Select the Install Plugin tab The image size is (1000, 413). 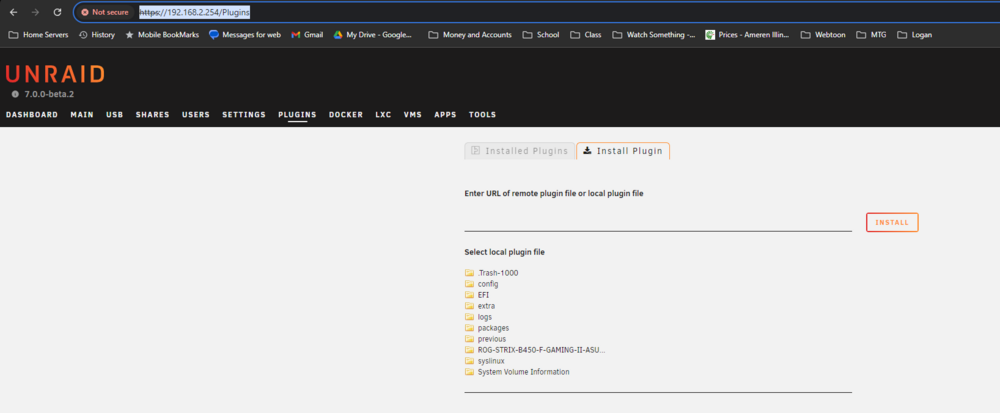[x=623, y=151]
